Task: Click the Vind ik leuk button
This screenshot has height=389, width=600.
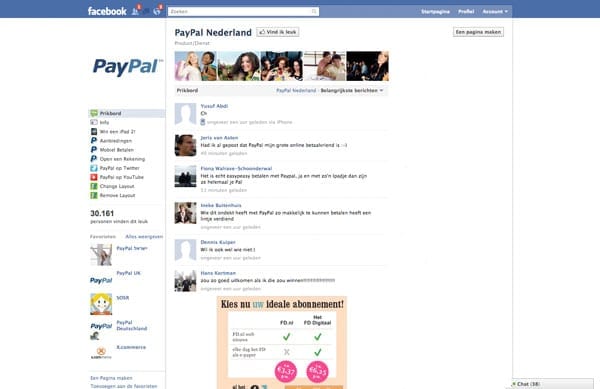Action: coord(278,32)
